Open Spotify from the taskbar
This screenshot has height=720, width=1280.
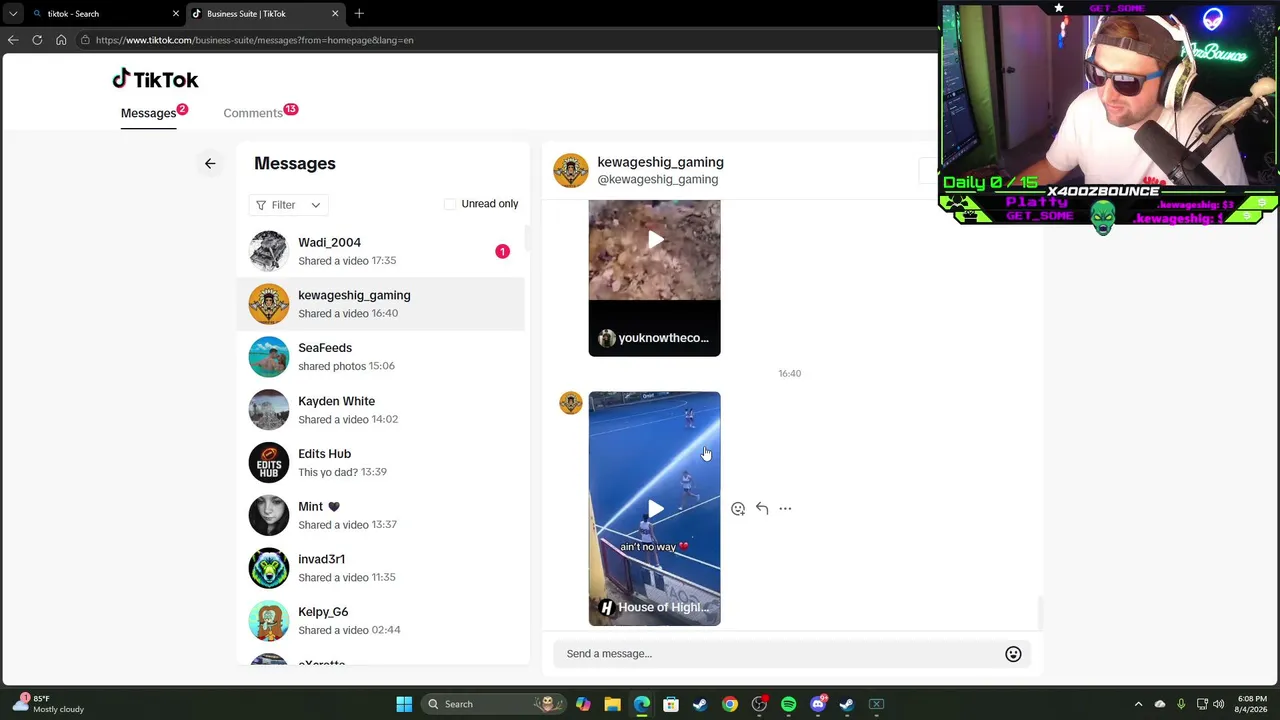[789, 704]
